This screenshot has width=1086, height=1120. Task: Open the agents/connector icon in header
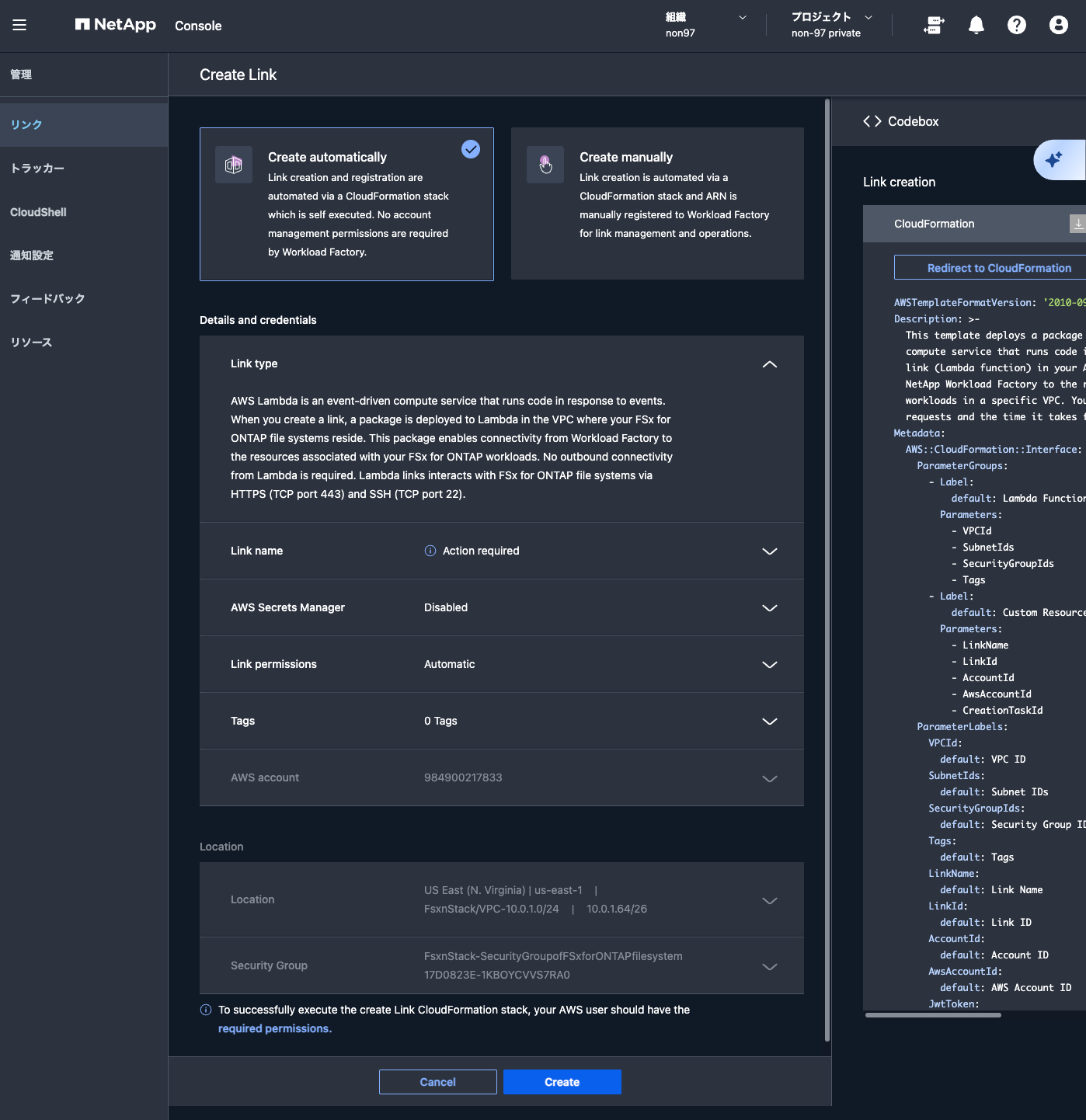(x=934, y=26)
